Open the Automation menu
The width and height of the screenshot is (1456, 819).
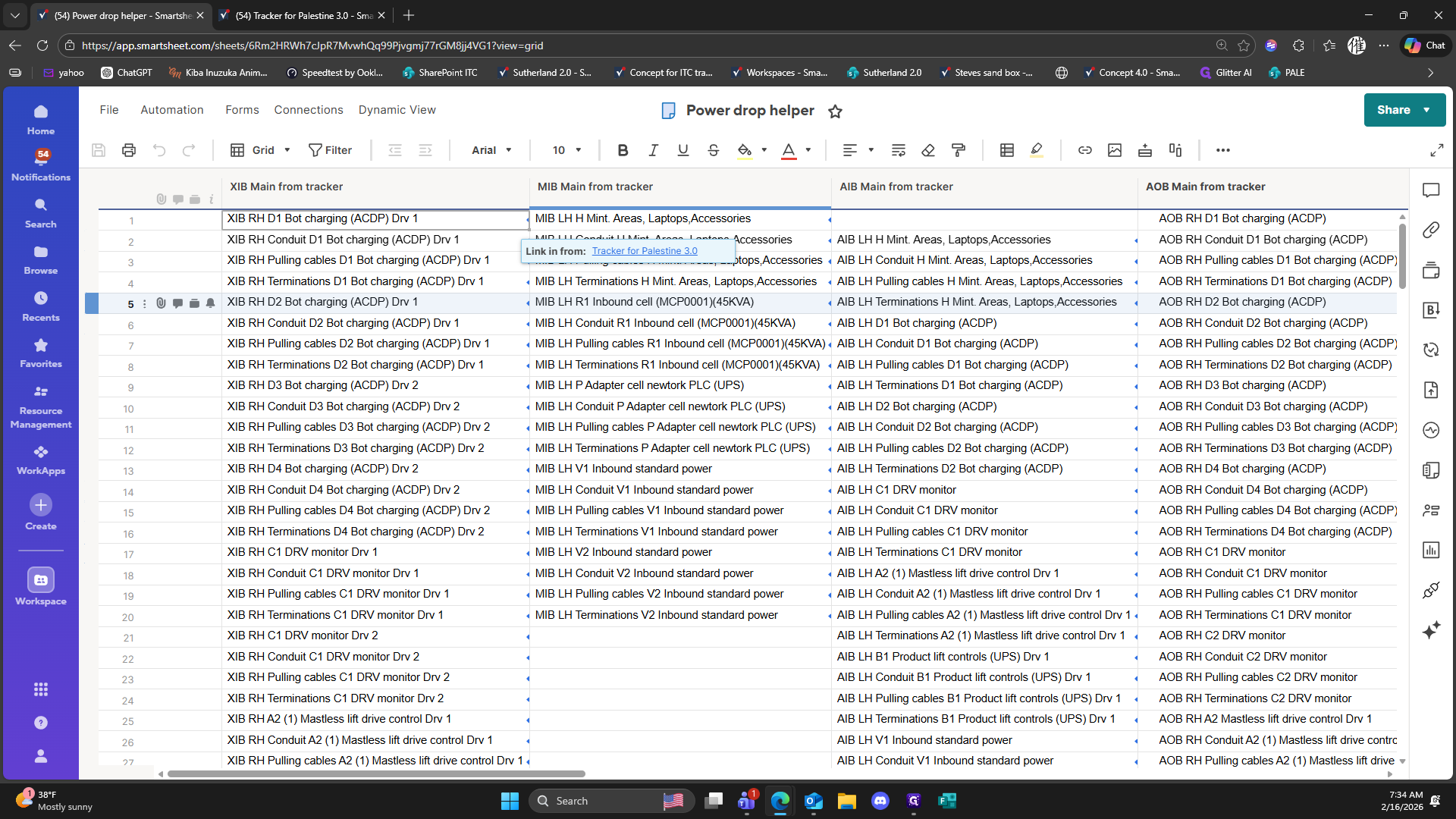point(172,110)
